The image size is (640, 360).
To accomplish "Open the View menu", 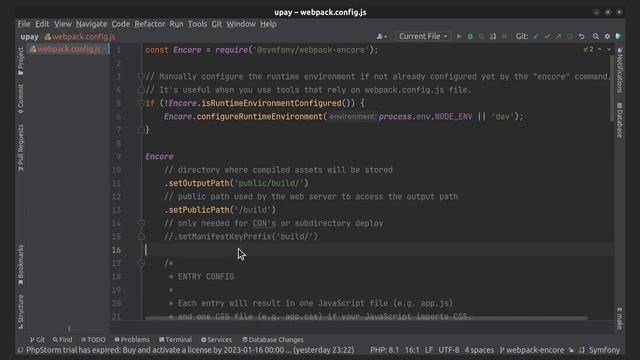I will click(62, 24).
